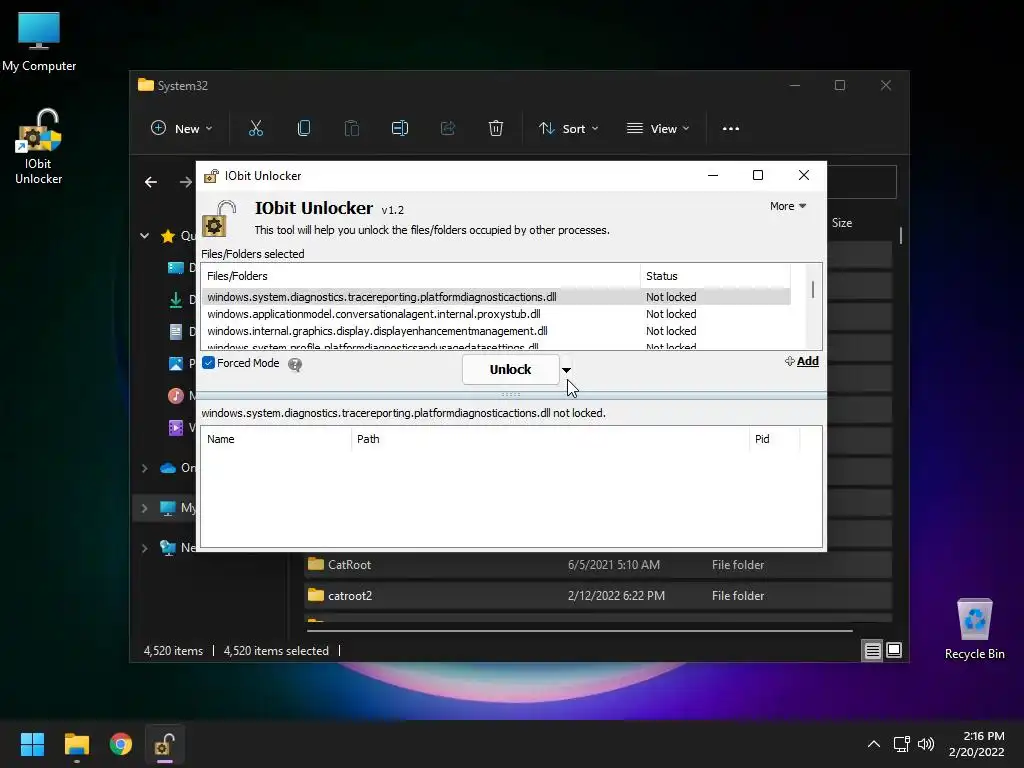Click the Path column header in process list
The width and height of the screenshot is (1024, 768).
(550, 440)
